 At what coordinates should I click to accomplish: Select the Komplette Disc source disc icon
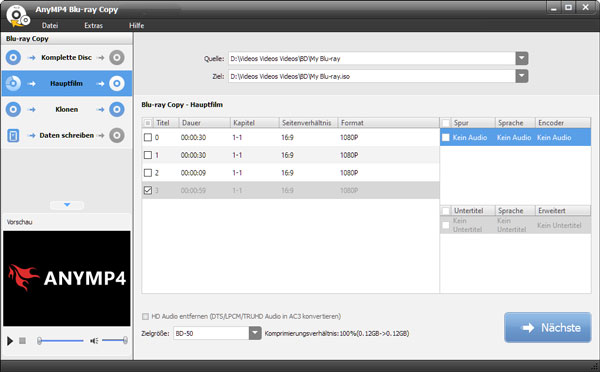(x=13, y=58)
